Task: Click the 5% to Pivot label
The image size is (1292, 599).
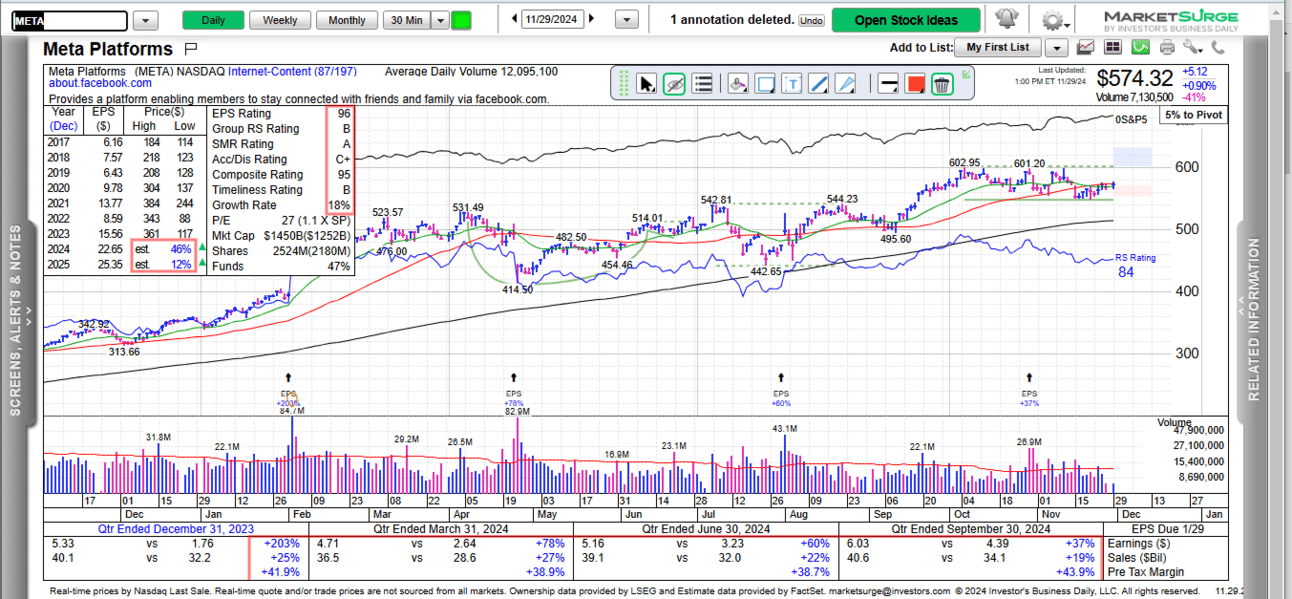Action: point(1194,115)
